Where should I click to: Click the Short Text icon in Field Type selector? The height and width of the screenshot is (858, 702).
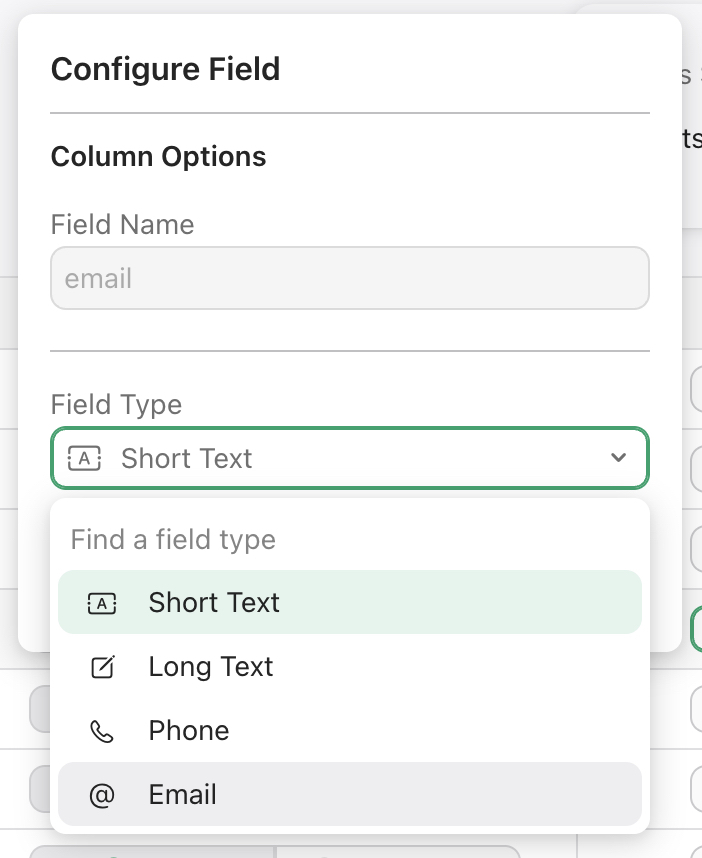click(84, 459)
